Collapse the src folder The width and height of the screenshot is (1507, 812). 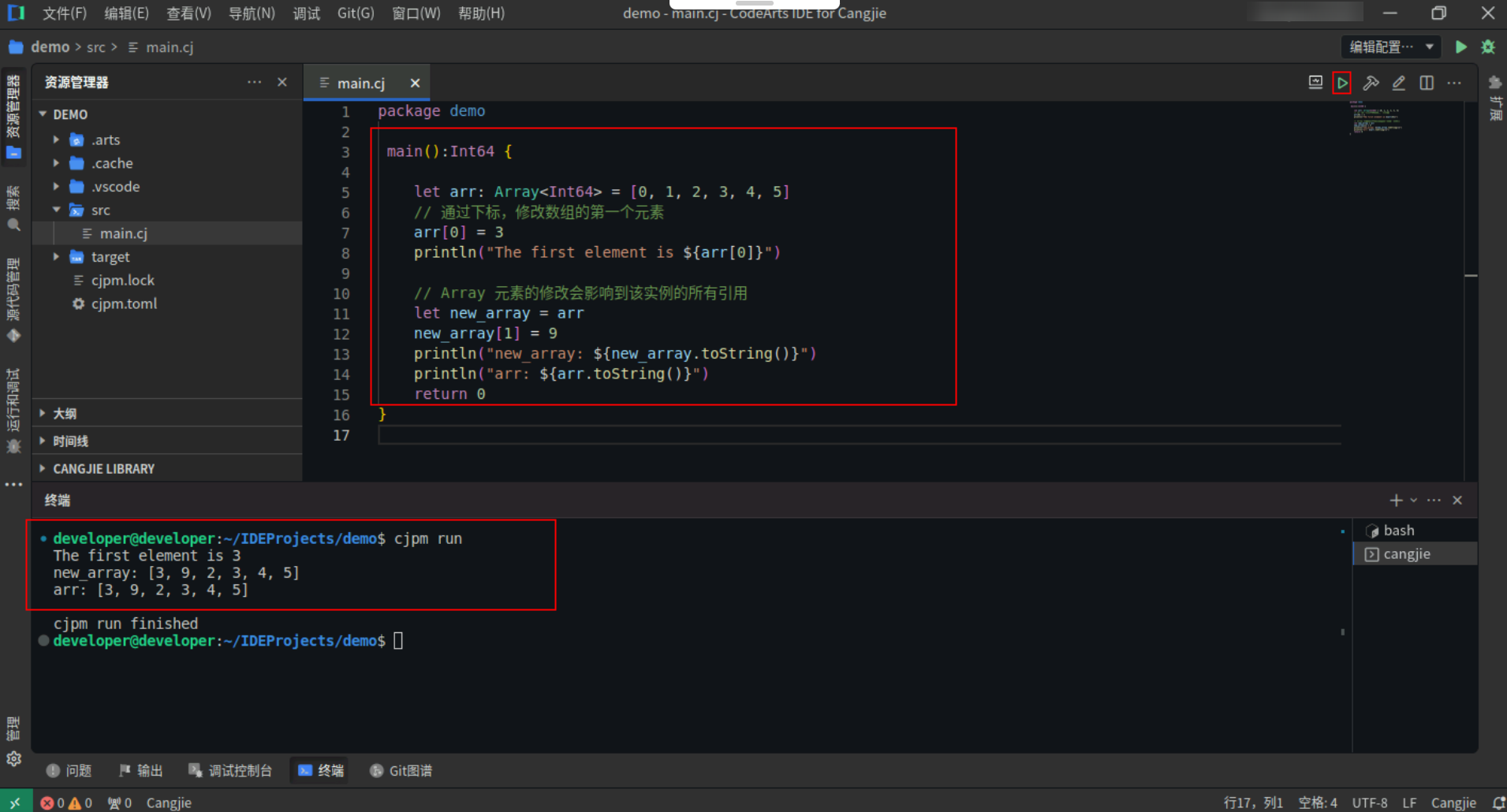[56, 210]
